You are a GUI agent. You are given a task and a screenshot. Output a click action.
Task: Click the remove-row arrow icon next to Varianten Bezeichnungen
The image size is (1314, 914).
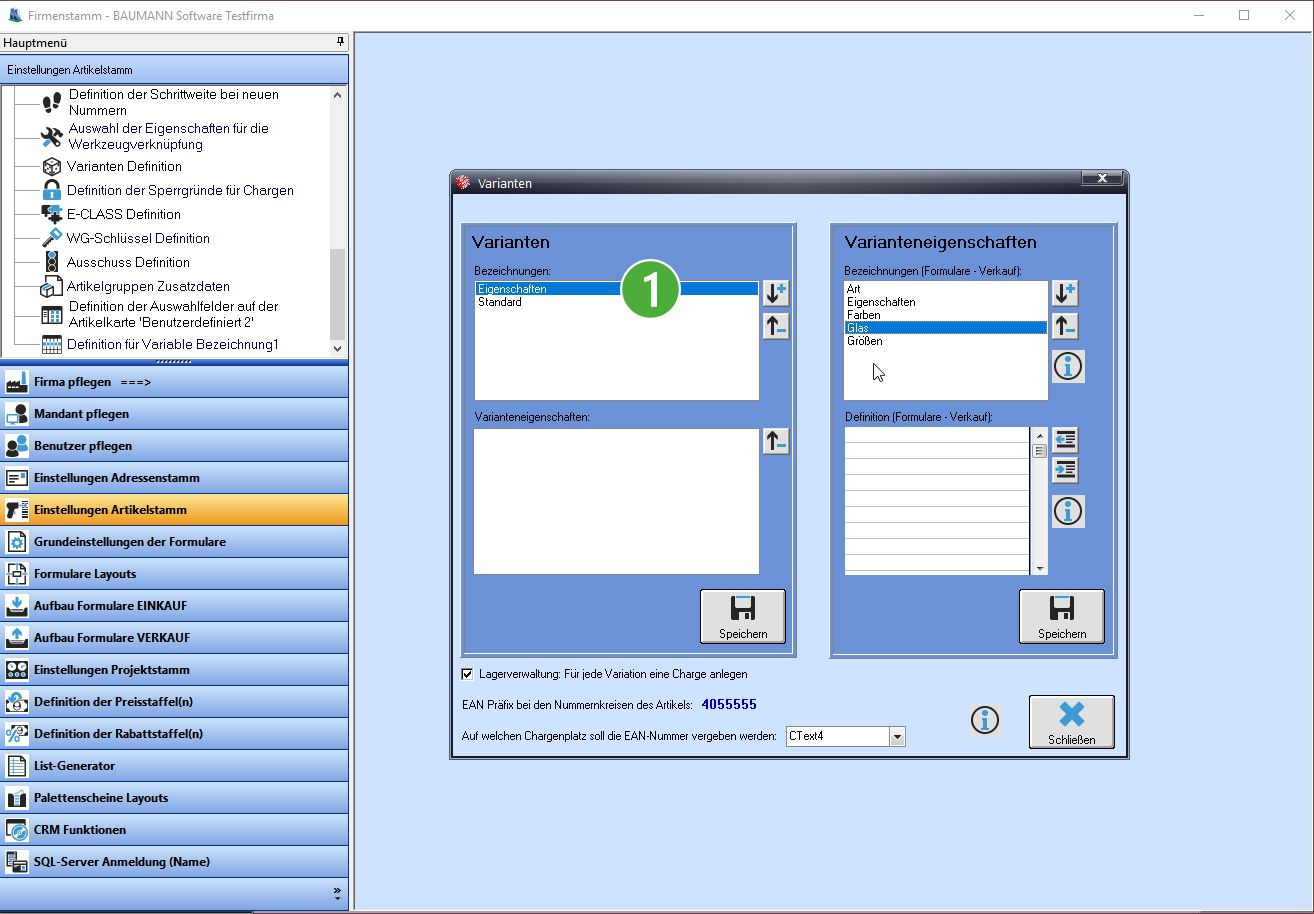tap(776, 326)
